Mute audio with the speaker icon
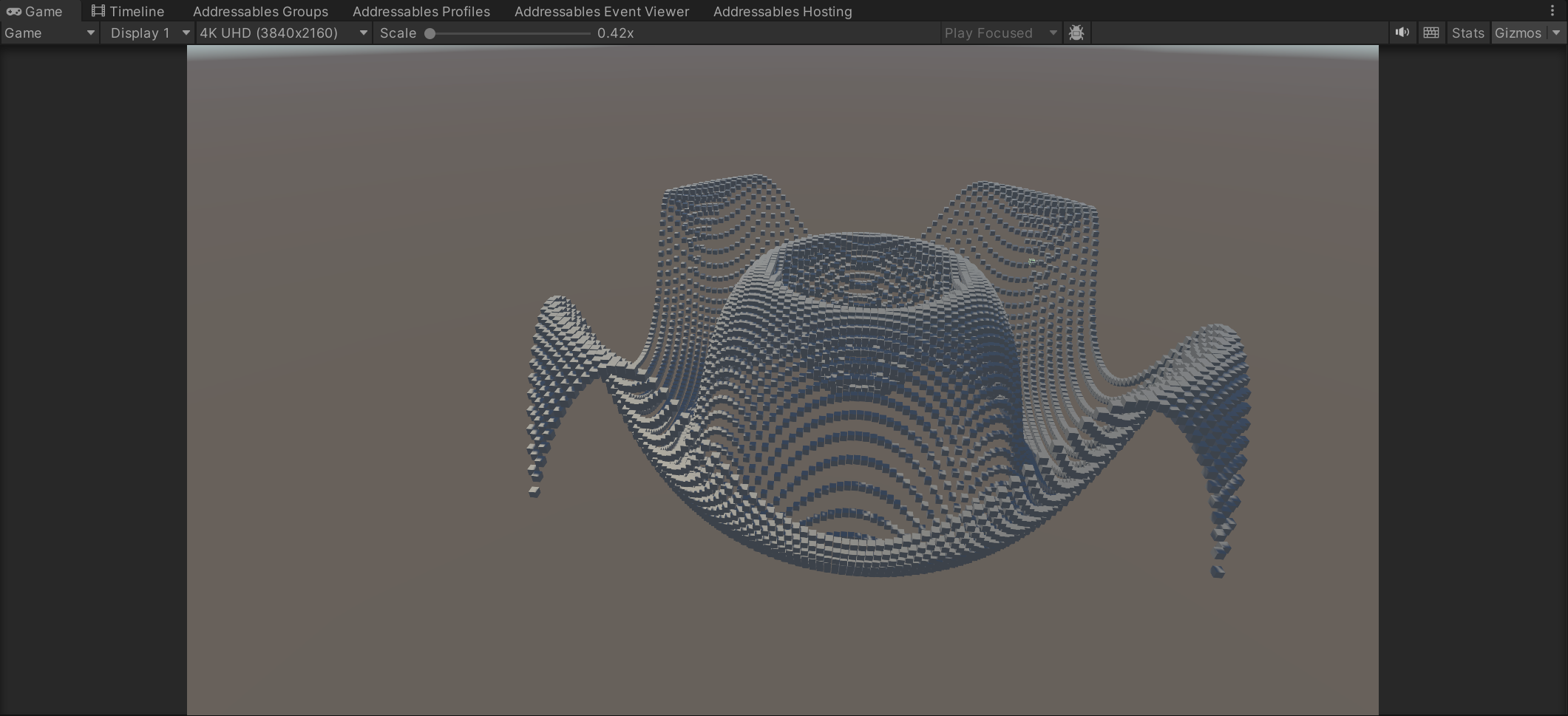The width and height of the screenshot is (1568, 716). click(1402, 33)
